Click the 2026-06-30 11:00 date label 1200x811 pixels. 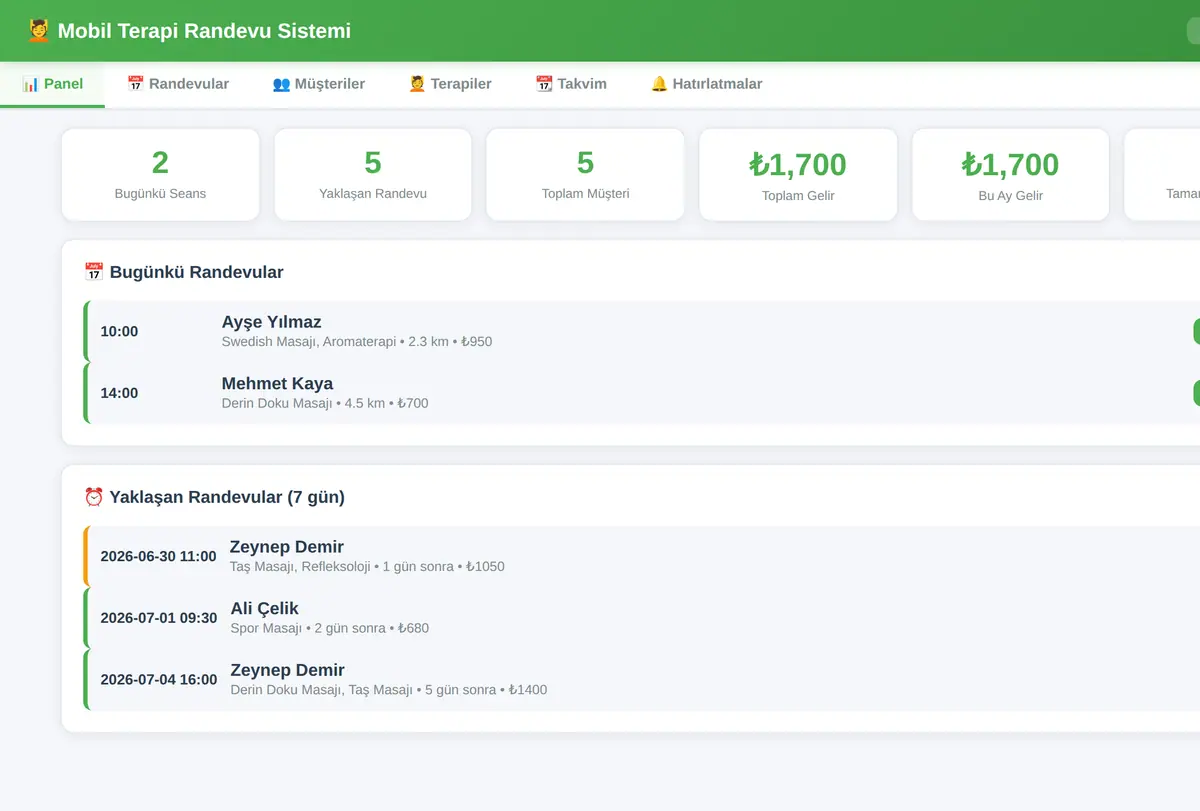158,556
